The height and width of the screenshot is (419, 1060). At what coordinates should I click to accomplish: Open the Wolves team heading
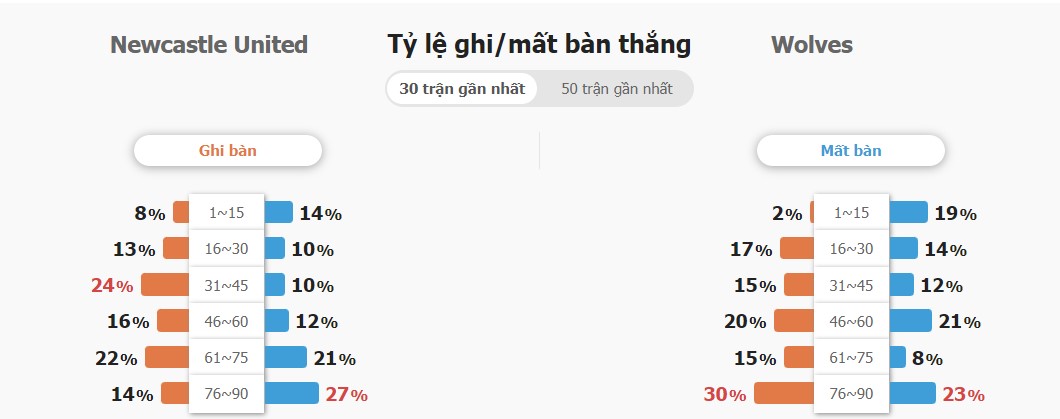pos(812,45)
